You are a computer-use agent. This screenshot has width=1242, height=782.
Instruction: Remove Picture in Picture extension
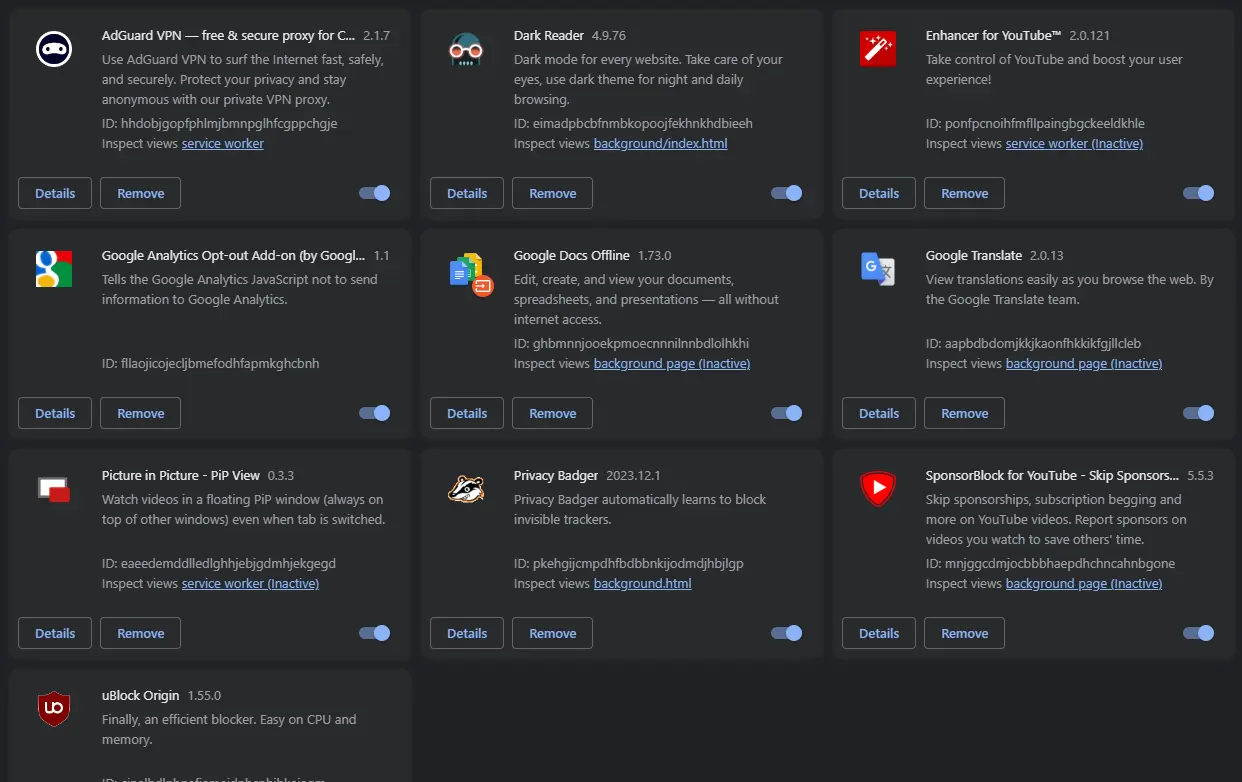tap(140, 633)
